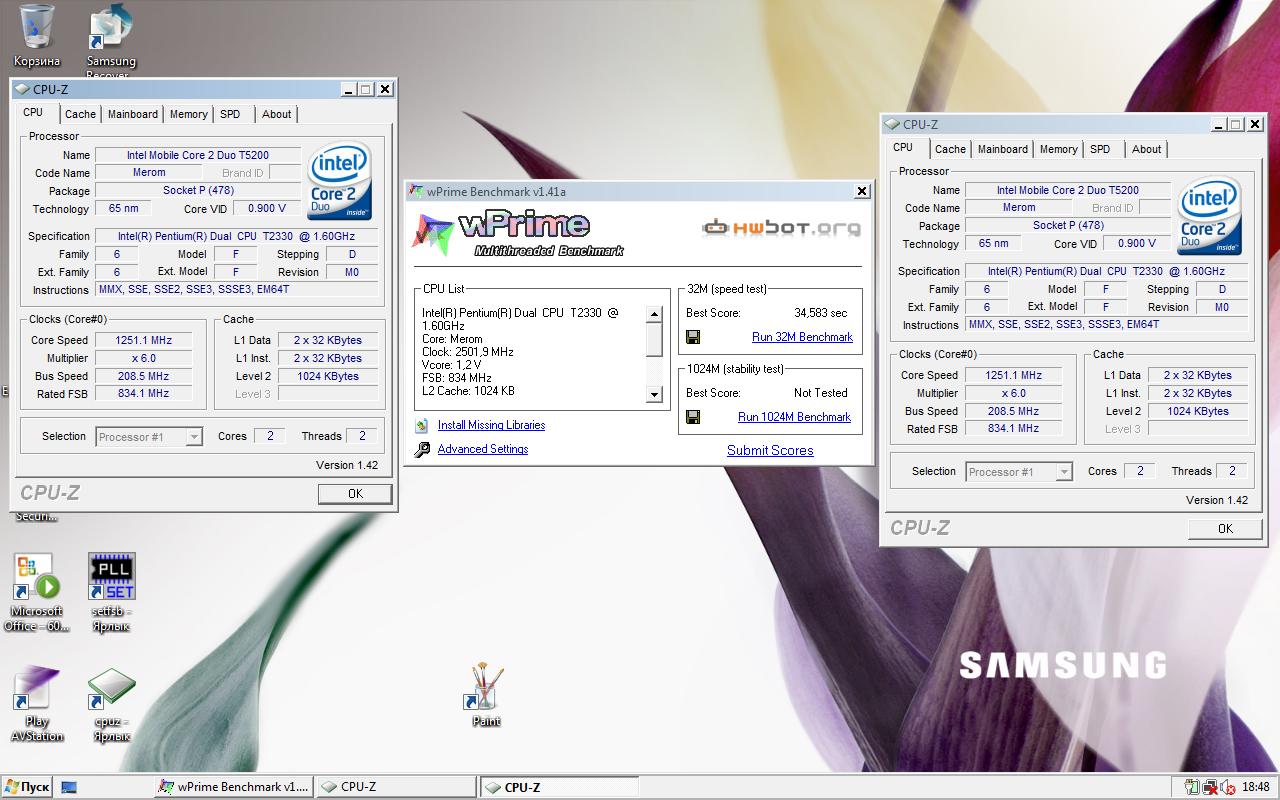The width and height of the screenshot is (1280, 800).
Task: Click save icon next to 32M best score
Action: click(693, 337)
